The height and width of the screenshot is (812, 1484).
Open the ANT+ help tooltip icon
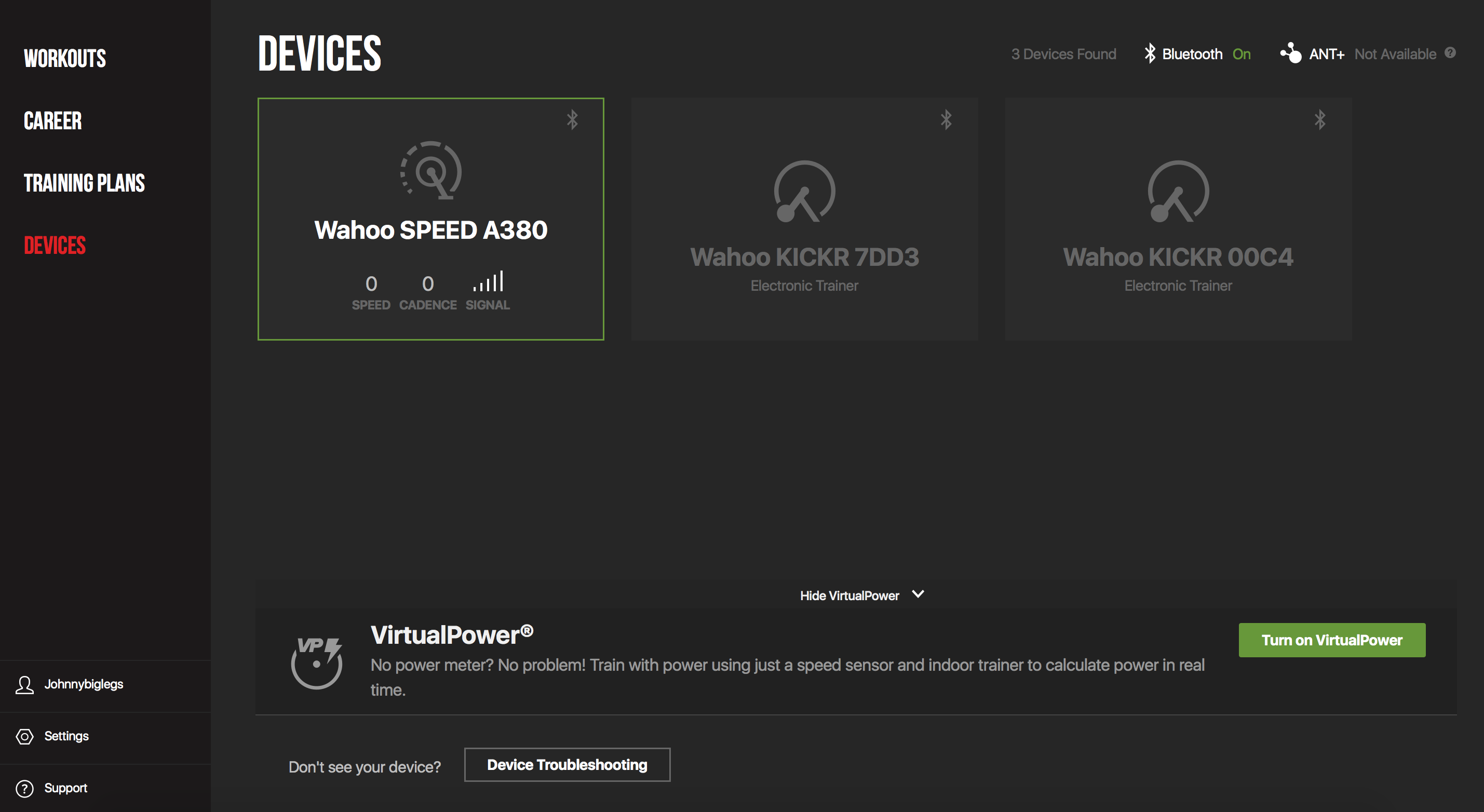[1450, 53]
